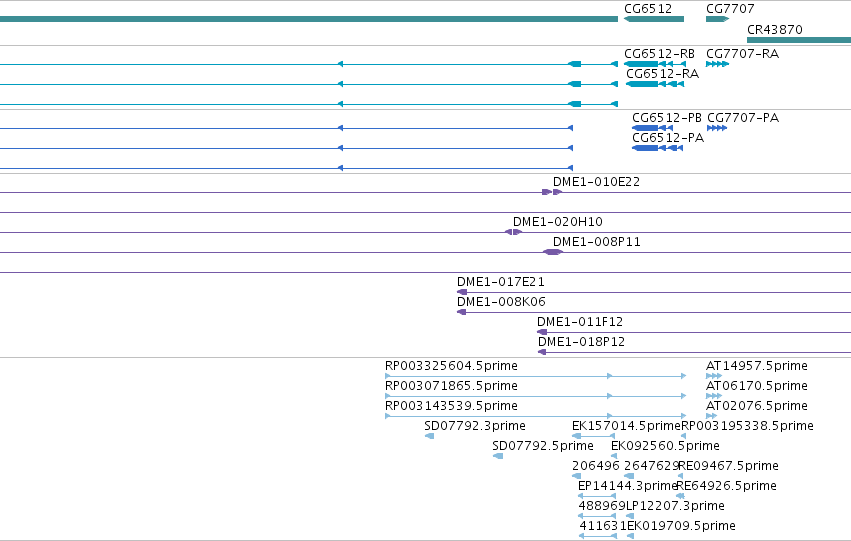
Task: Click the SD07792.5prime EST label
Action: [543, 447]
